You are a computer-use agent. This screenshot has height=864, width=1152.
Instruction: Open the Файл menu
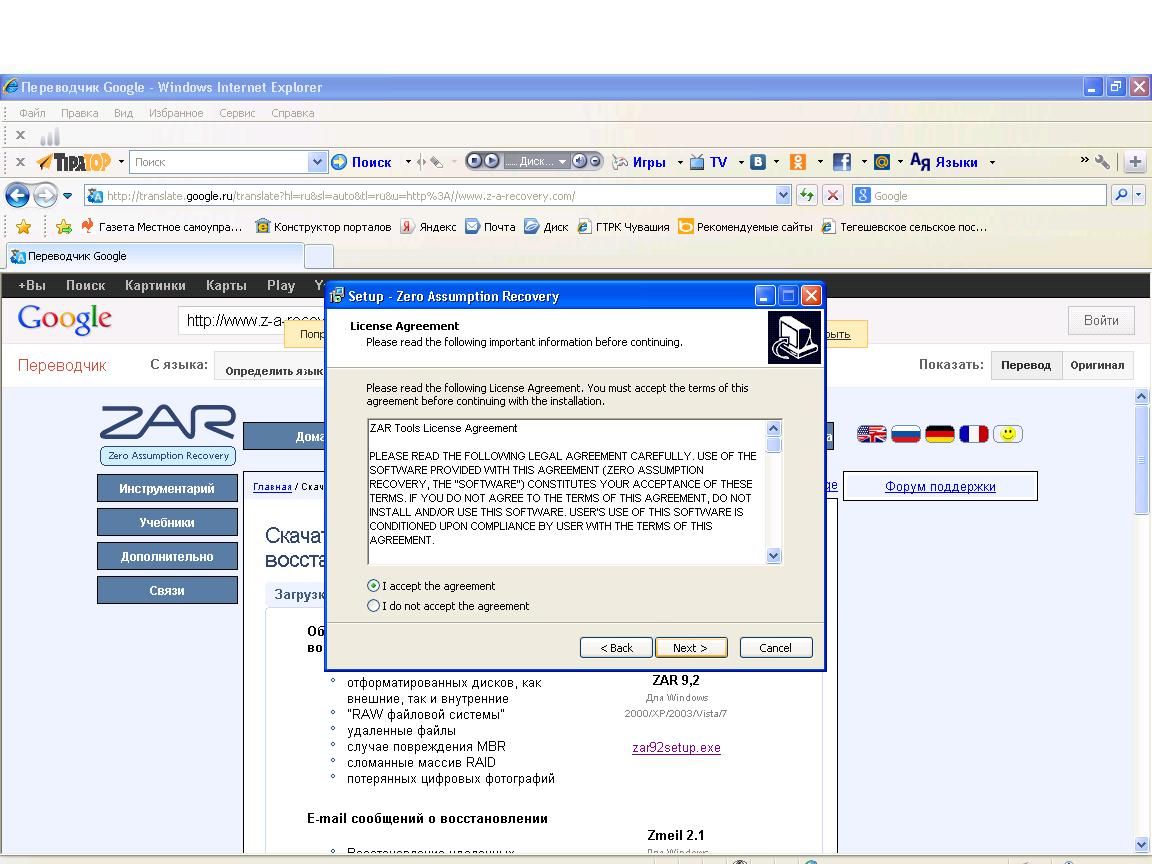[32, 113]
